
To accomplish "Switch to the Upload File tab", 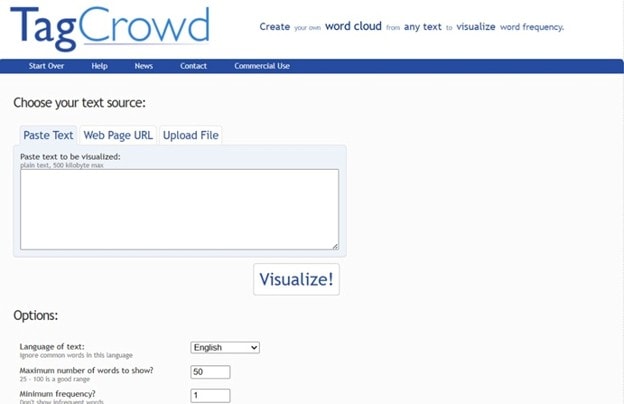I will coord(191,135).
